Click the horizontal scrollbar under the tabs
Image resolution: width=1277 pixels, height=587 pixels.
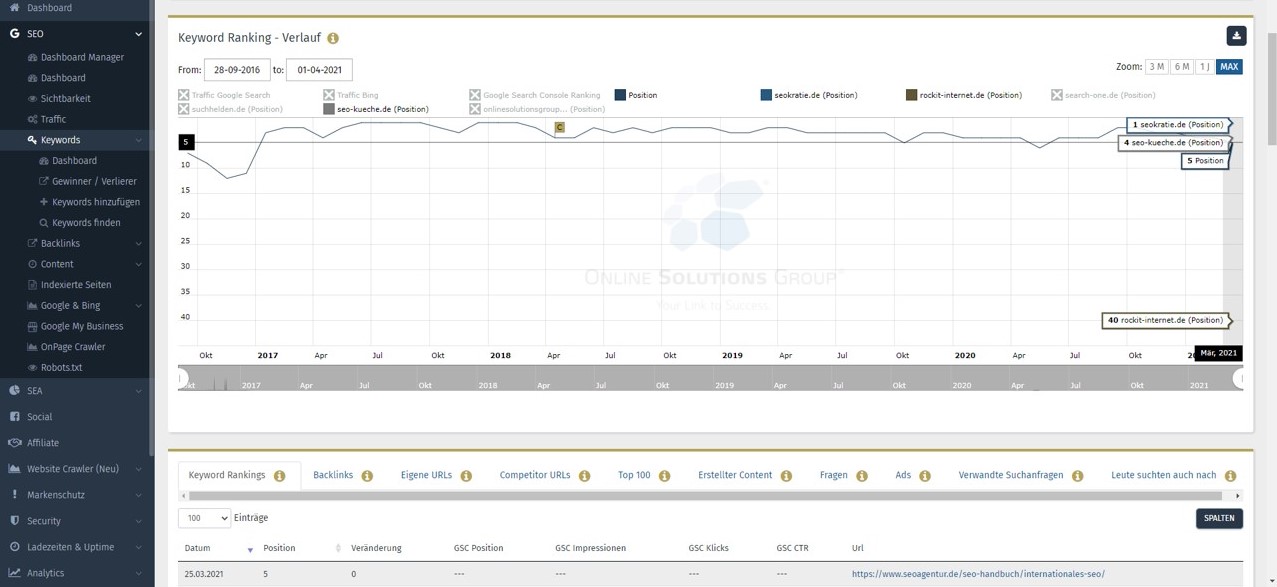(x=705, y=495)
